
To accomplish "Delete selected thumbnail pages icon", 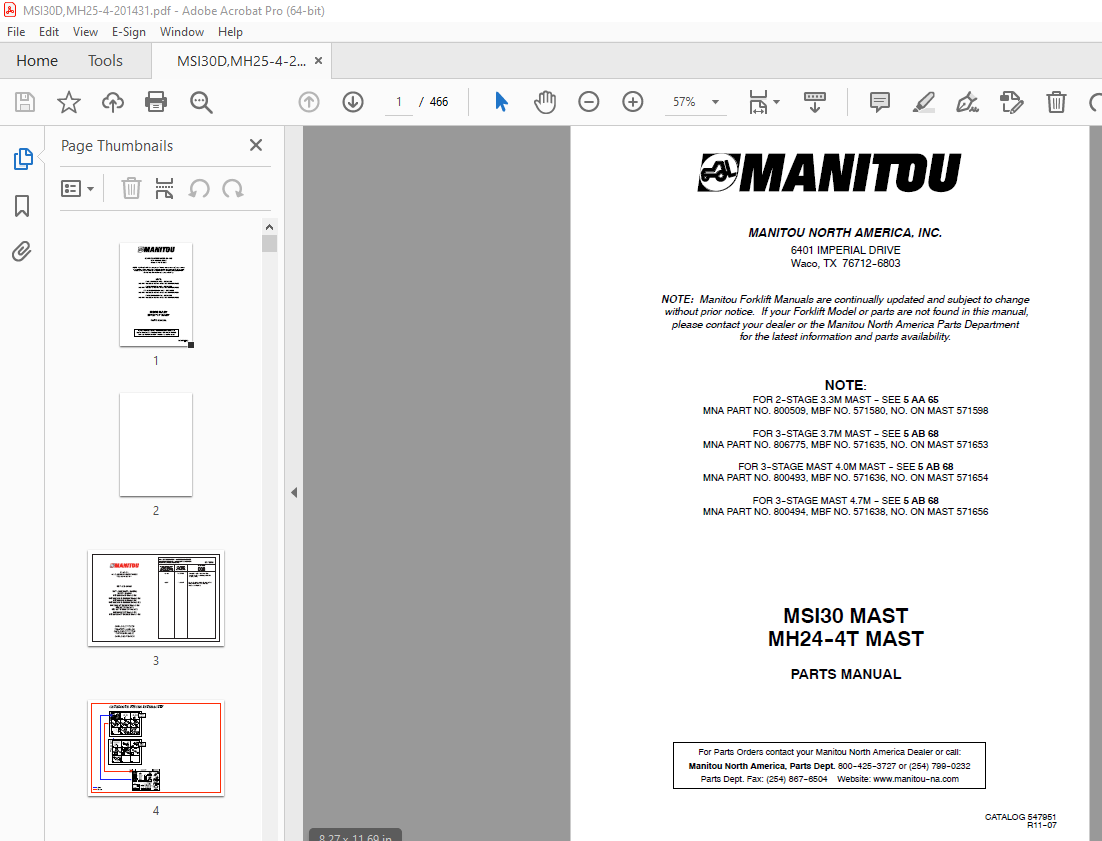I will click(x=131, y=188).
